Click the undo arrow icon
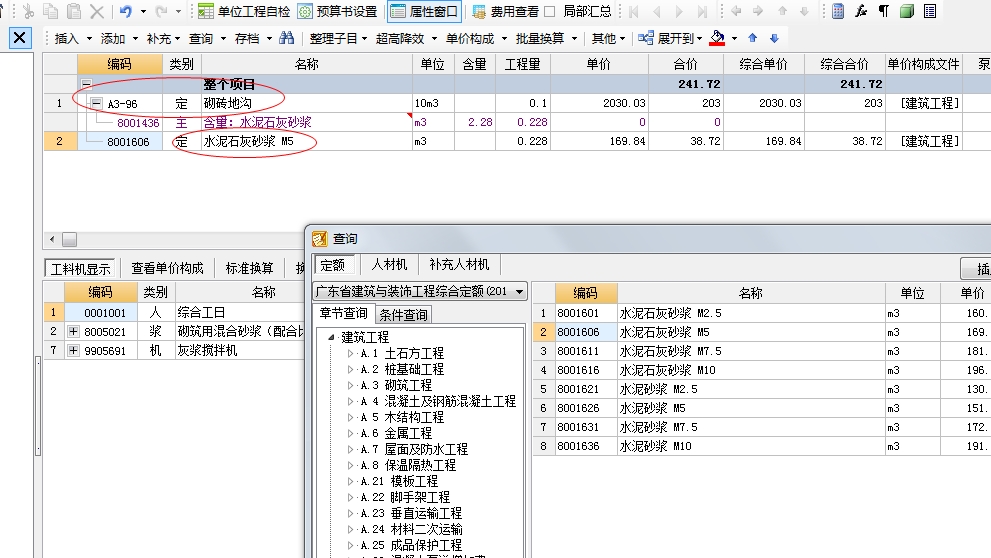991x558 pixels. click(126, 11)
